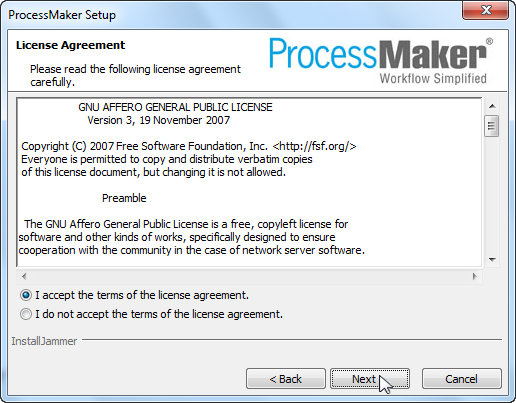Click the Next button
516x403 pixels.
pos(370,379)
